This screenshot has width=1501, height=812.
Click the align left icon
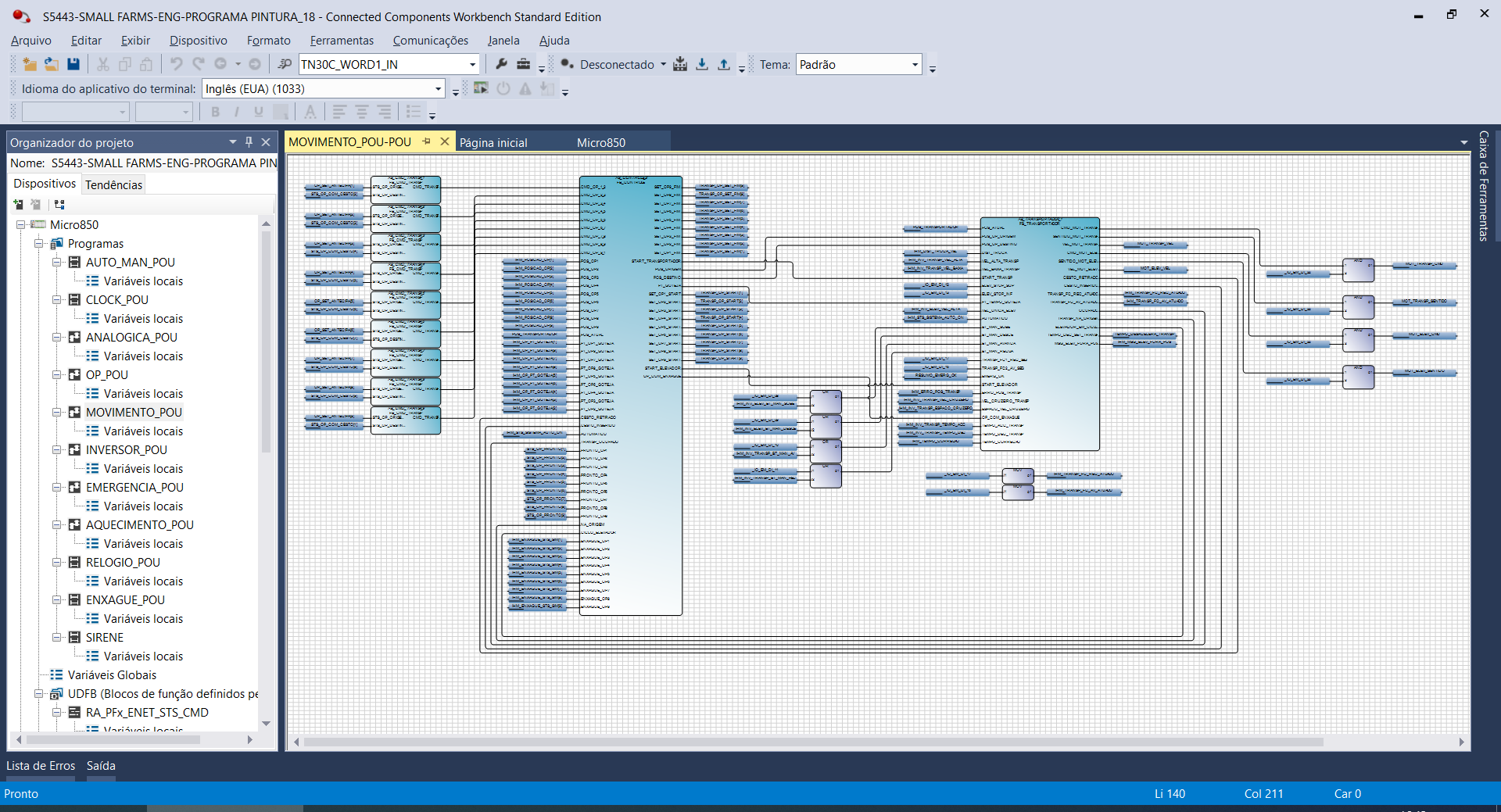[339, 113]
